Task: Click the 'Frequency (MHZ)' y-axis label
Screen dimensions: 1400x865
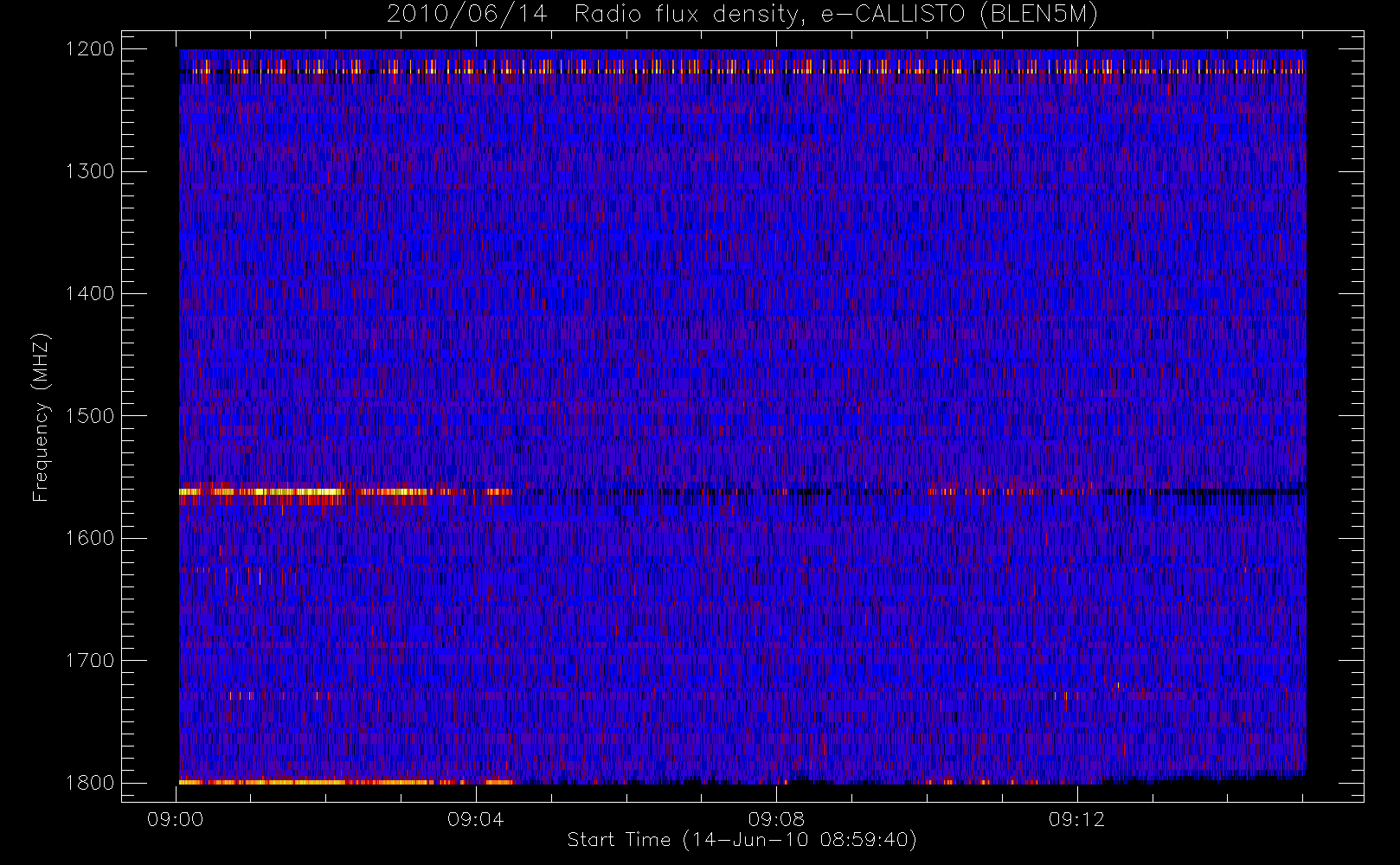Action: coord(40,417)
